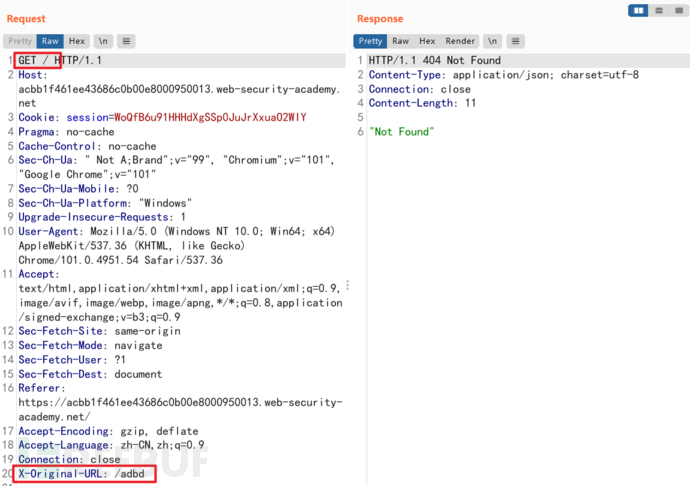Toggle non-printable \n characters in Request
The image size is (690, 486).
[103, 41]
